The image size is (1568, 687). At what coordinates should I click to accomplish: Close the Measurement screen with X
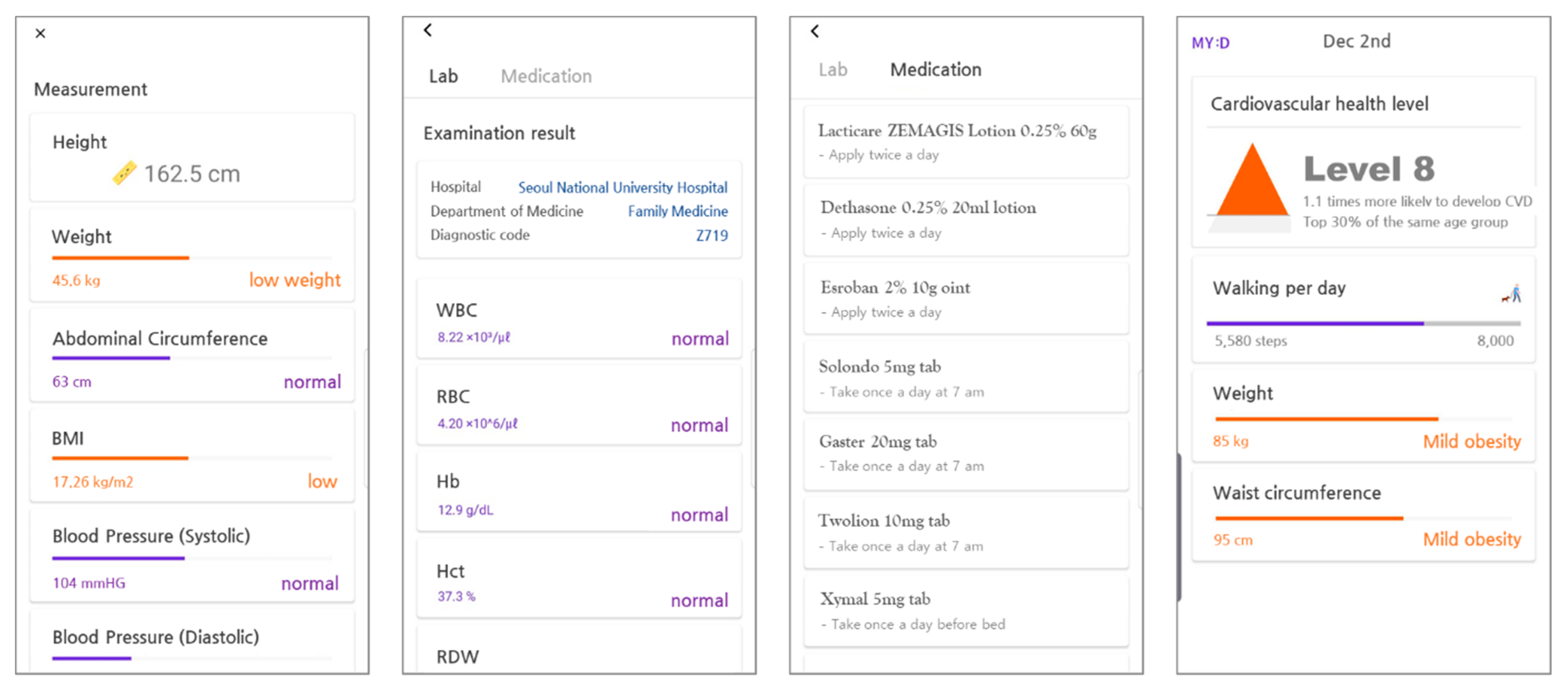click(40, 34)
